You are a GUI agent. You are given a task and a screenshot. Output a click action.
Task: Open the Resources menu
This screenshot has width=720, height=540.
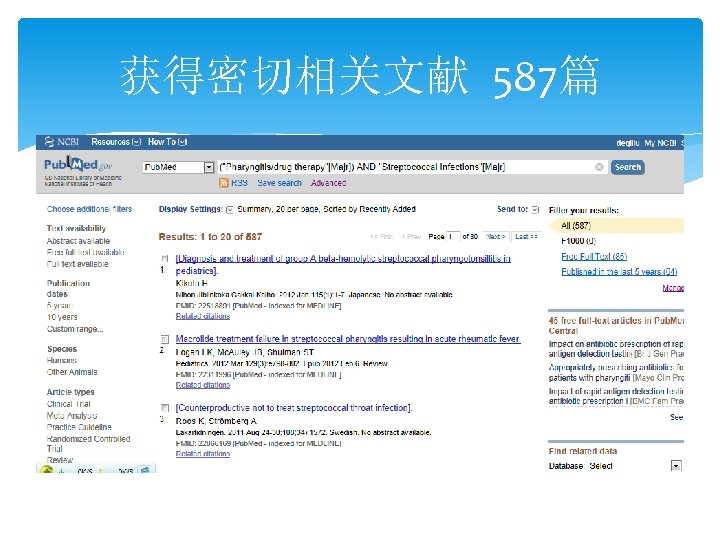click(116, 142)
